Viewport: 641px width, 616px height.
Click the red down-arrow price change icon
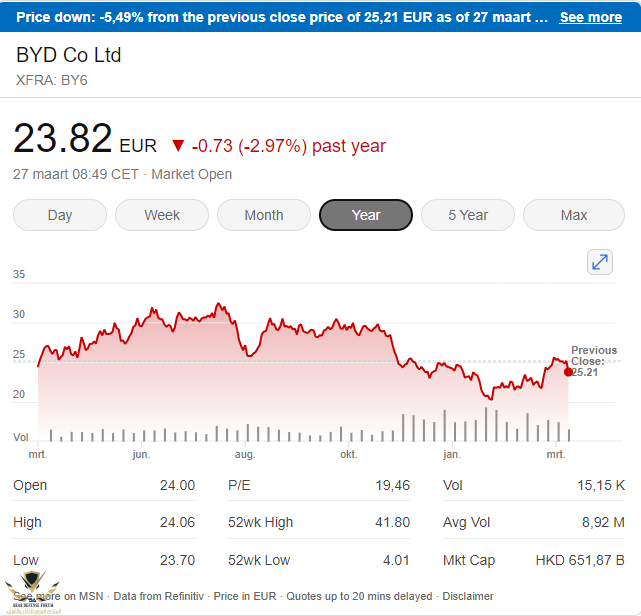(x=178, y=146)
